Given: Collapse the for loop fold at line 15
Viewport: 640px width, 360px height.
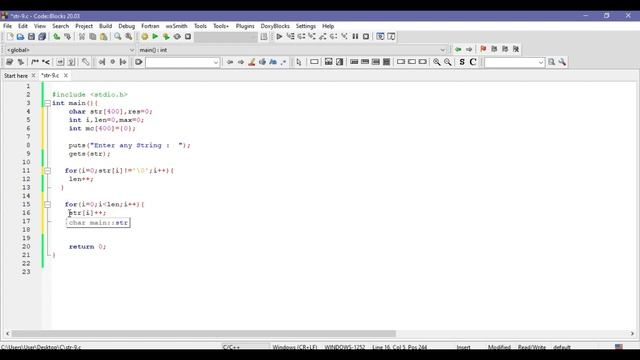Looking at the screenshot, I should 47,204.
